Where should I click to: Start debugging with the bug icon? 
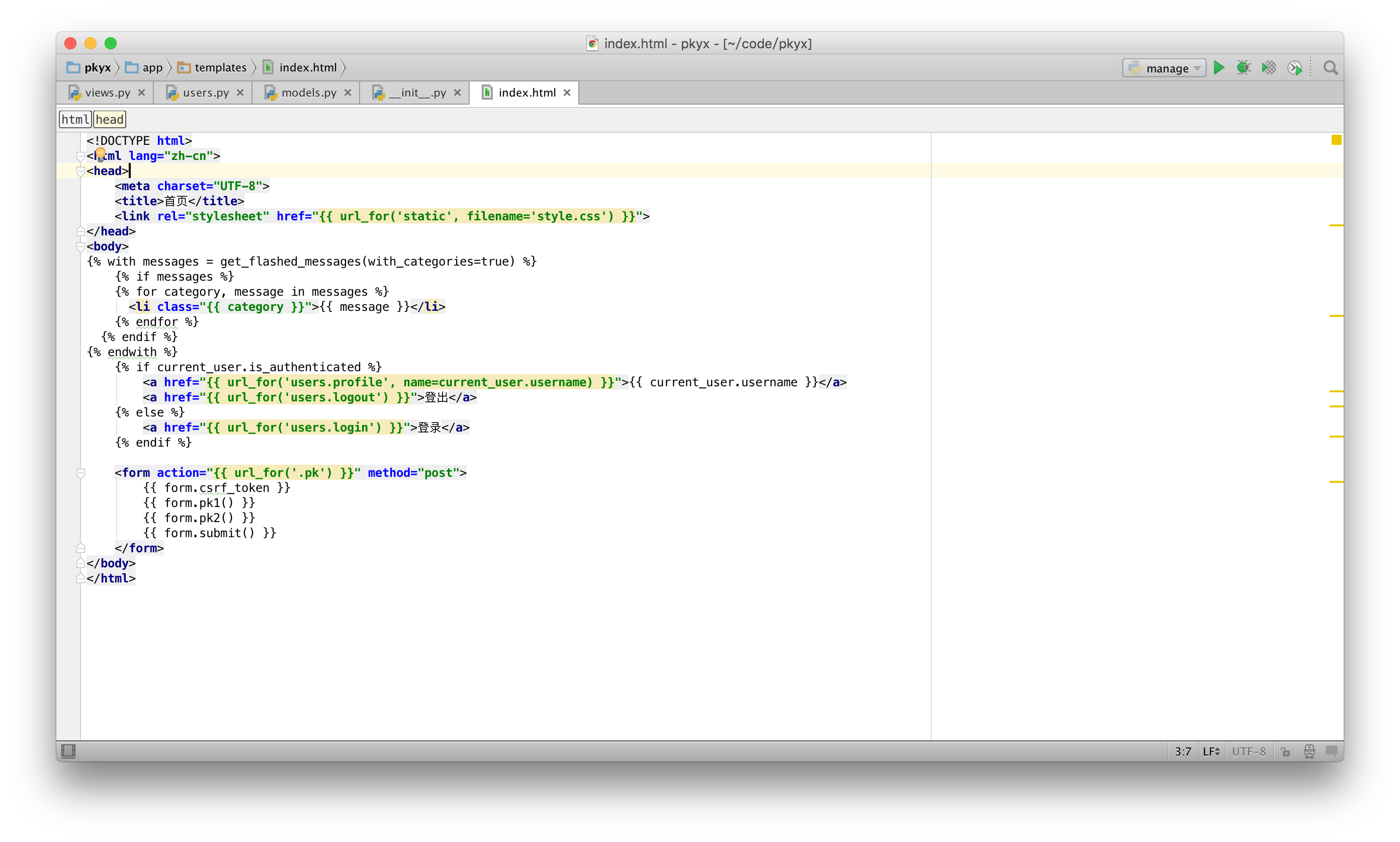[1244, 68]
